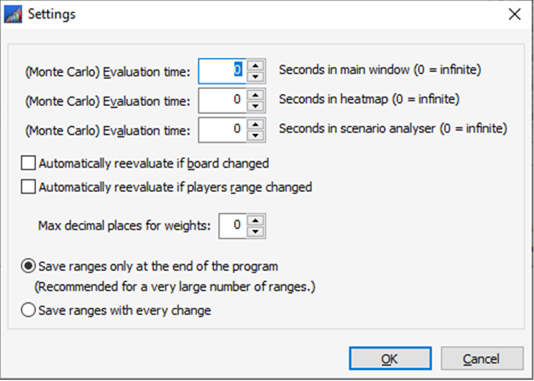Focus the heatmap evaluation time field
This screenshot has height=381, width=534.
(x=222, y=100)
